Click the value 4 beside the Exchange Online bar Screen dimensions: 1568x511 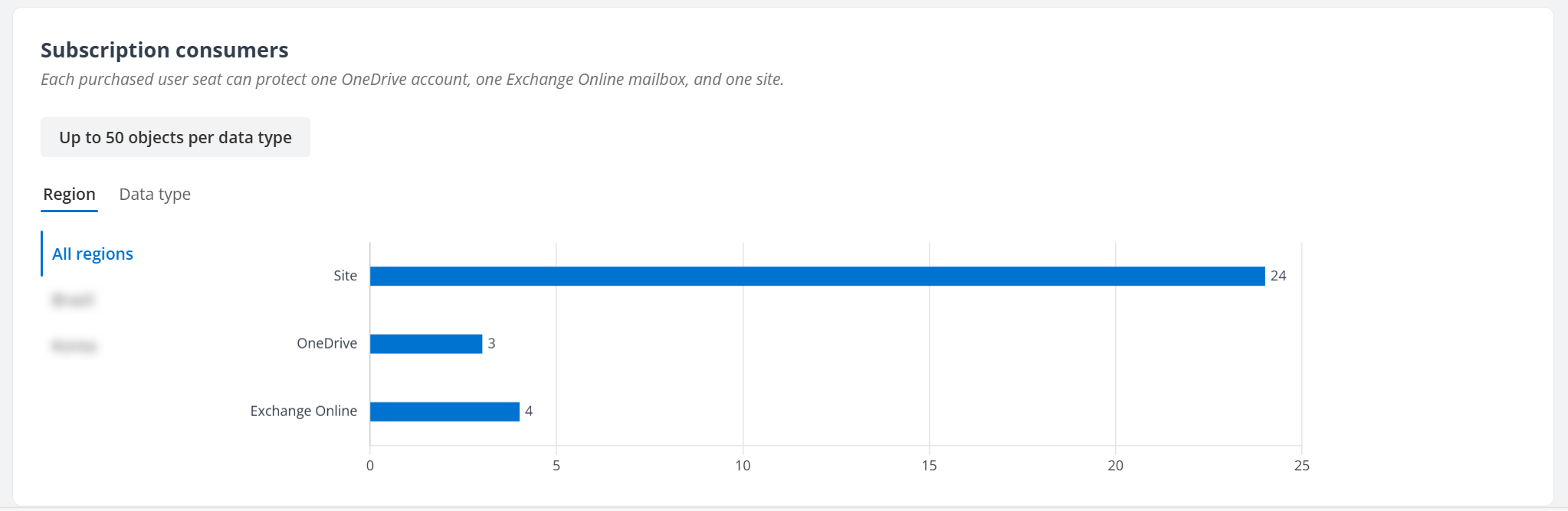click(x=529, y=411)
